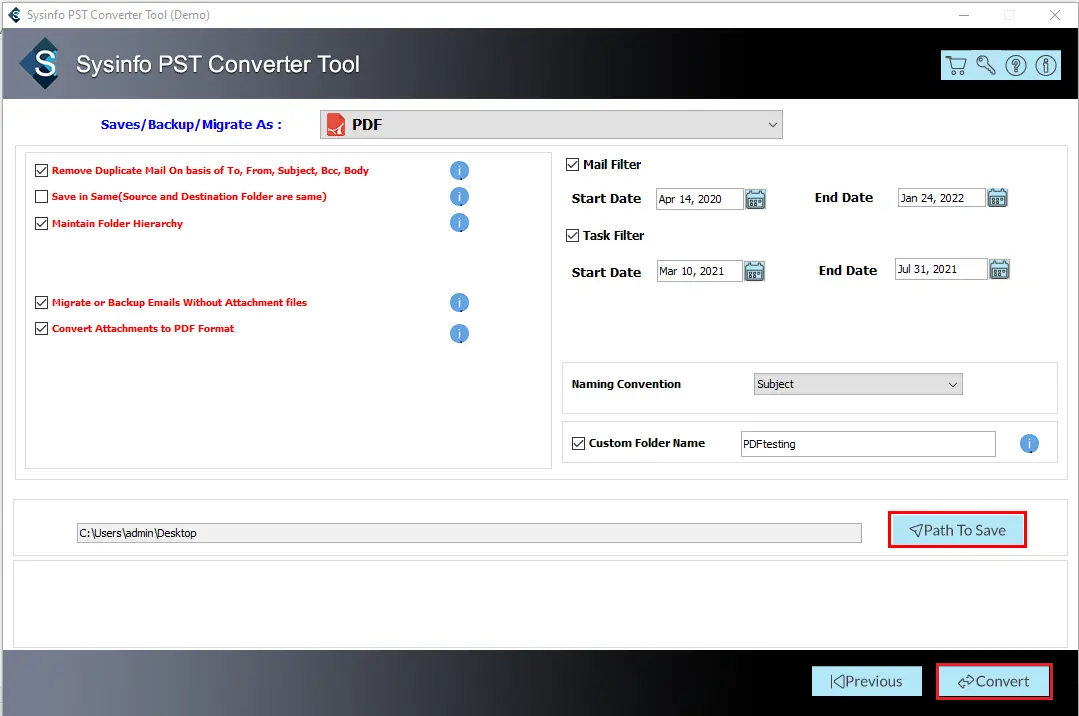Show info for Custom Folder Name
This screenshot has height=716, width=1079.
point(1029,444)
